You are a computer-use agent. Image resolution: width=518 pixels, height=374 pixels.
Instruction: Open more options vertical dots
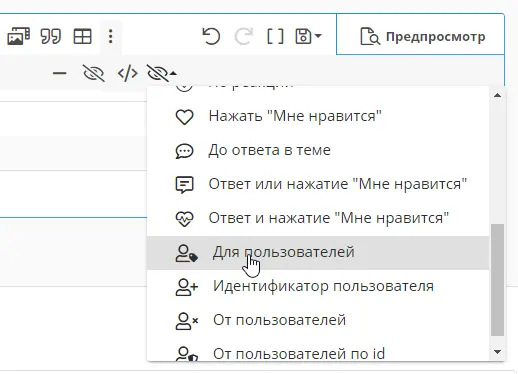[x=111, y=36]
